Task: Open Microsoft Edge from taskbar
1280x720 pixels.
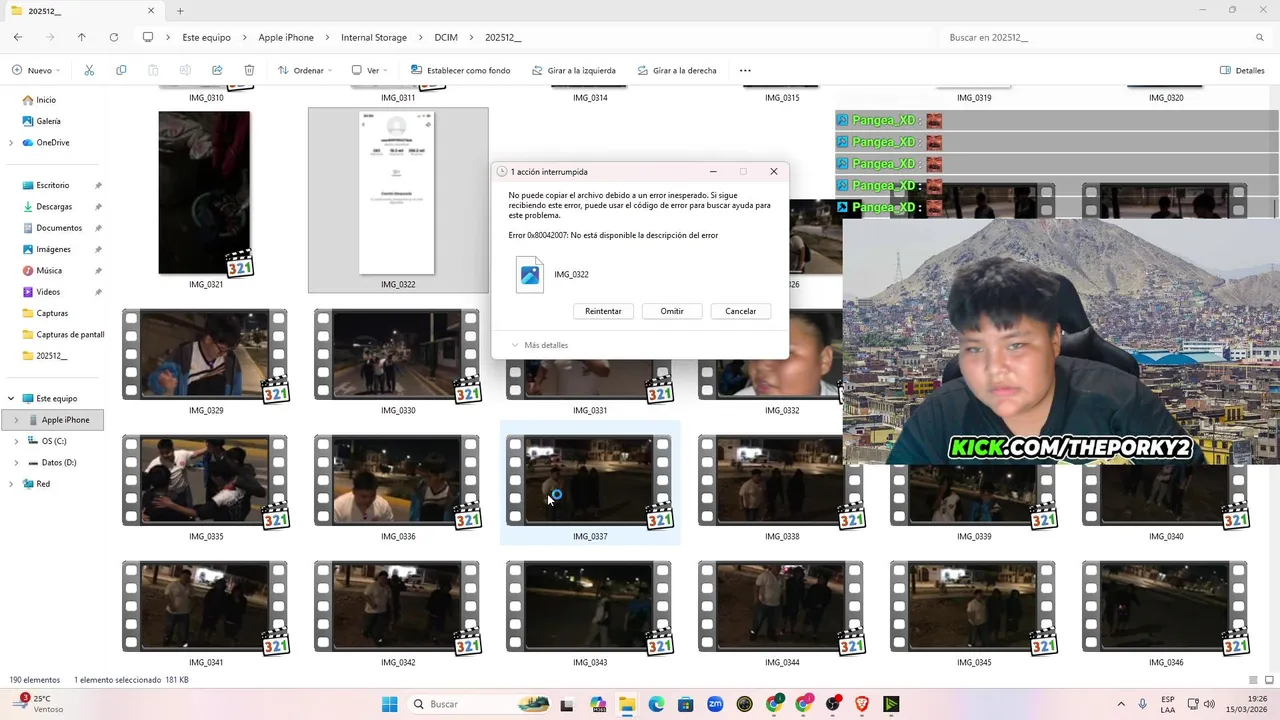Action: [656, 704]
